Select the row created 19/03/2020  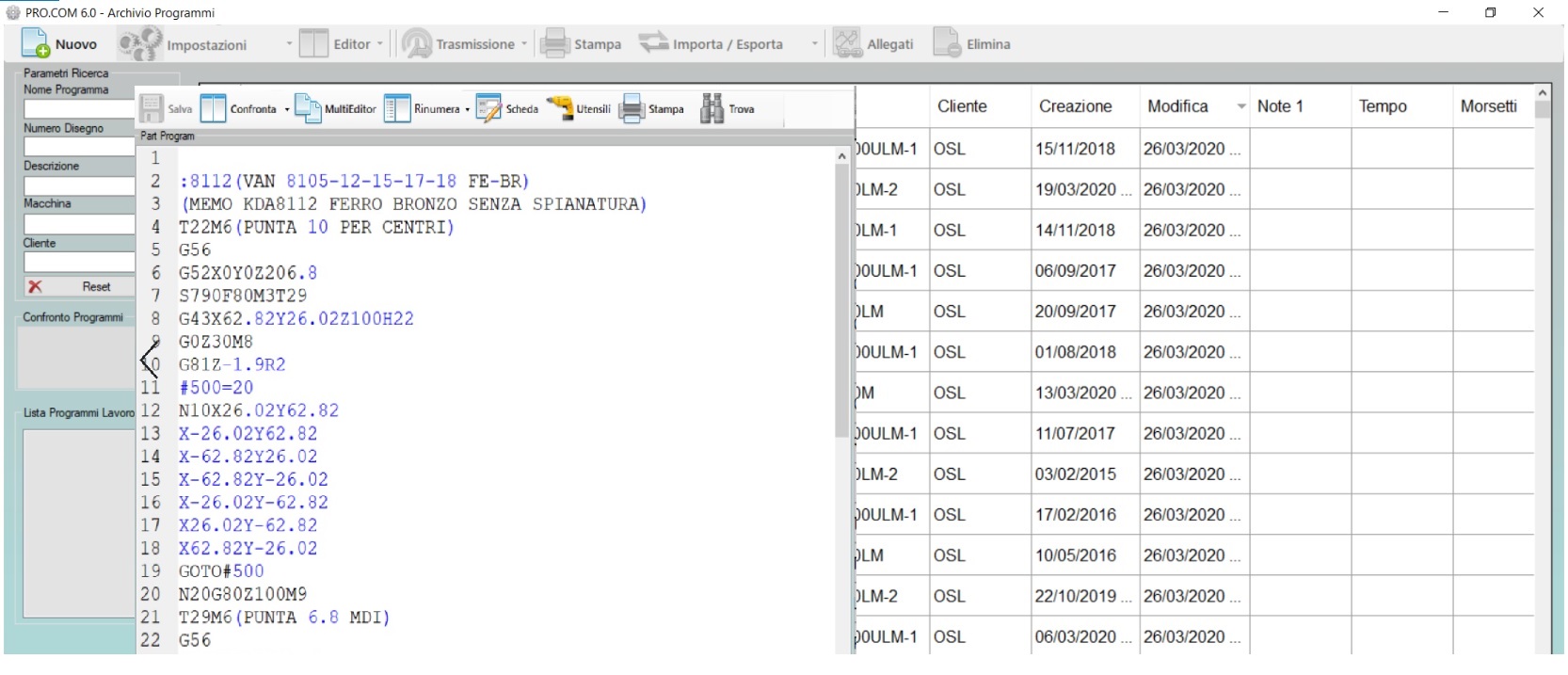click(1195, 190)
